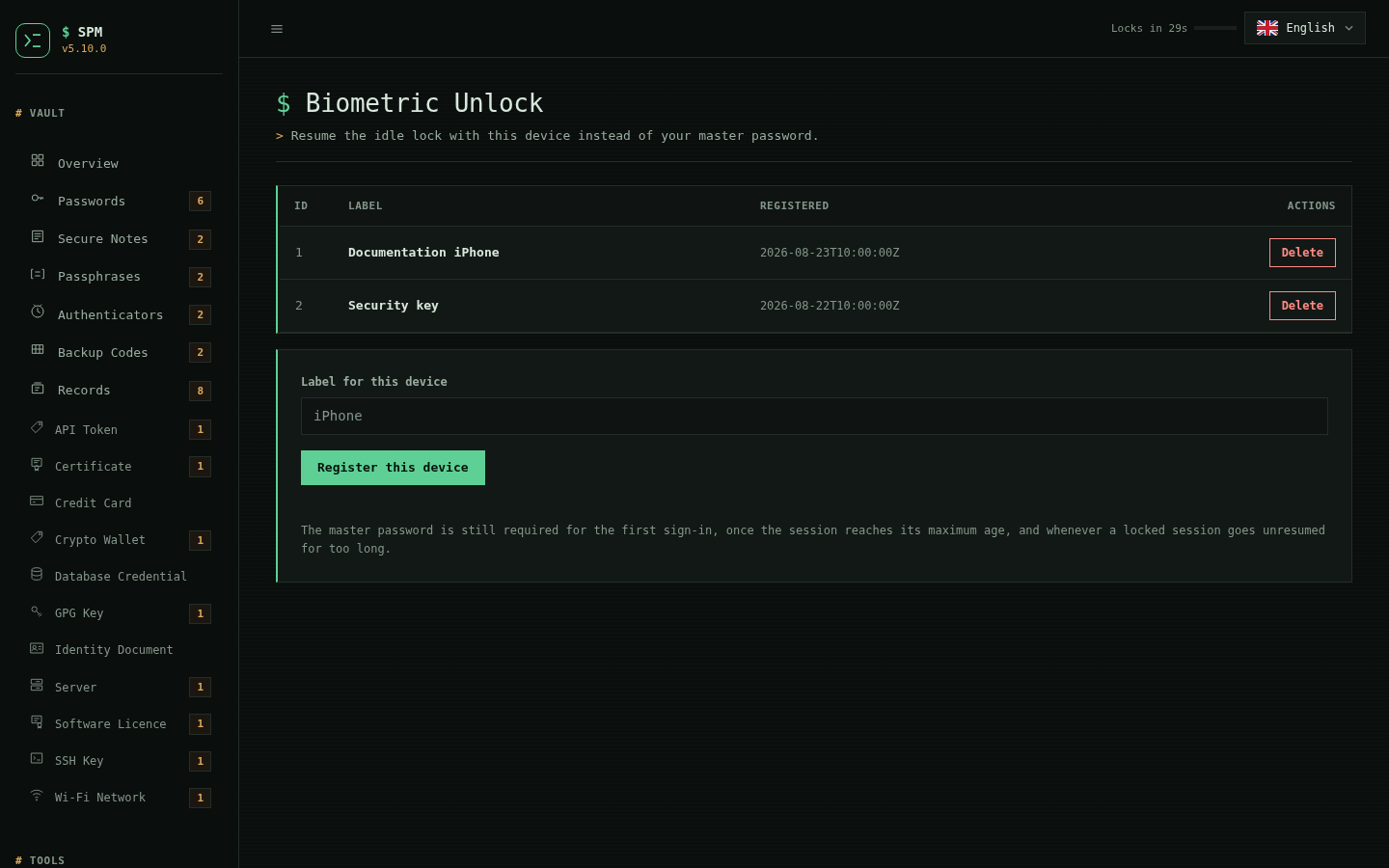Click the 2026-08-23T10:00:00Z registered date
Image resolution: width=1389 pixels, height=868 pixels.
coord(830,253)
